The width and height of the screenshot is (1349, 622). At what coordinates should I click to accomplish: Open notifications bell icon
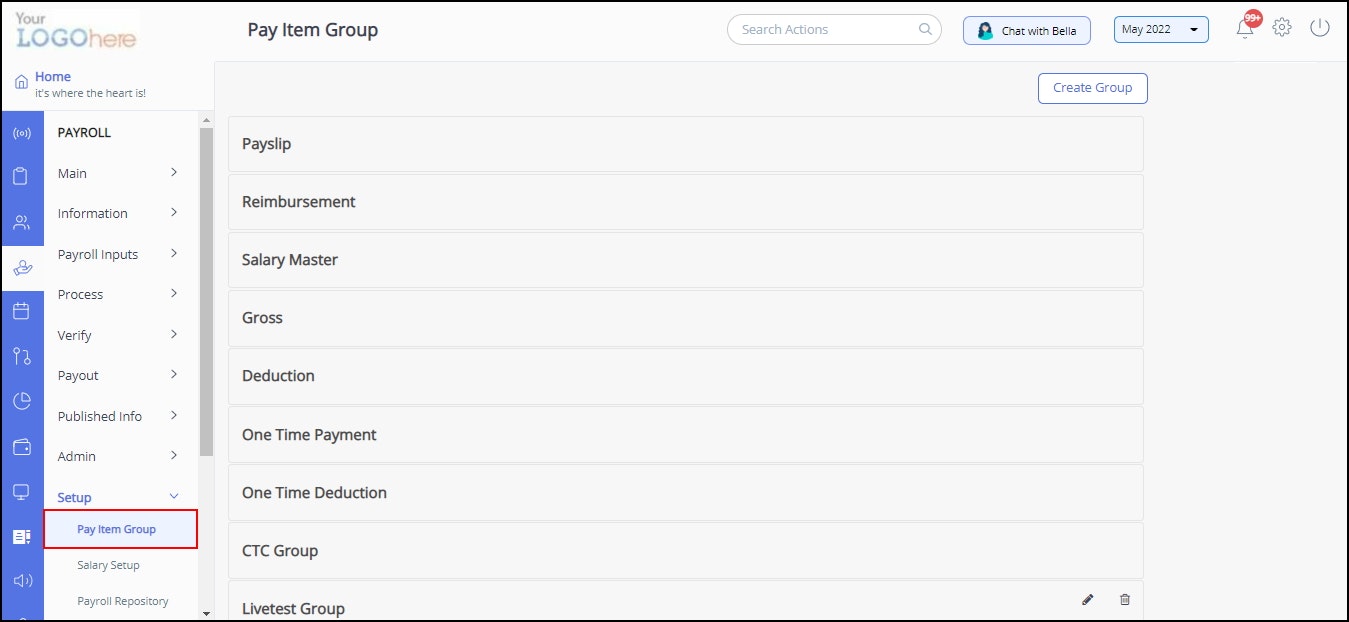click(1245, 28)
